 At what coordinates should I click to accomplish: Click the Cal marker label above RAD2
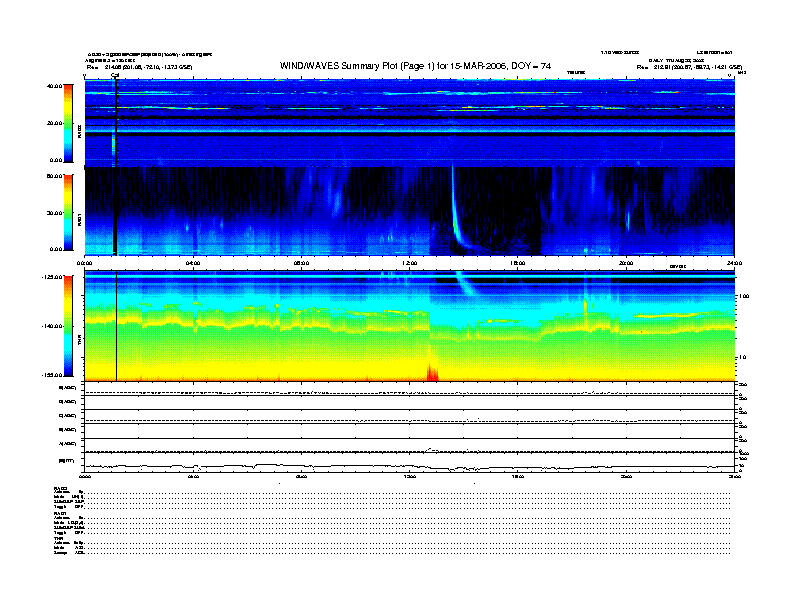pos(115,76)
